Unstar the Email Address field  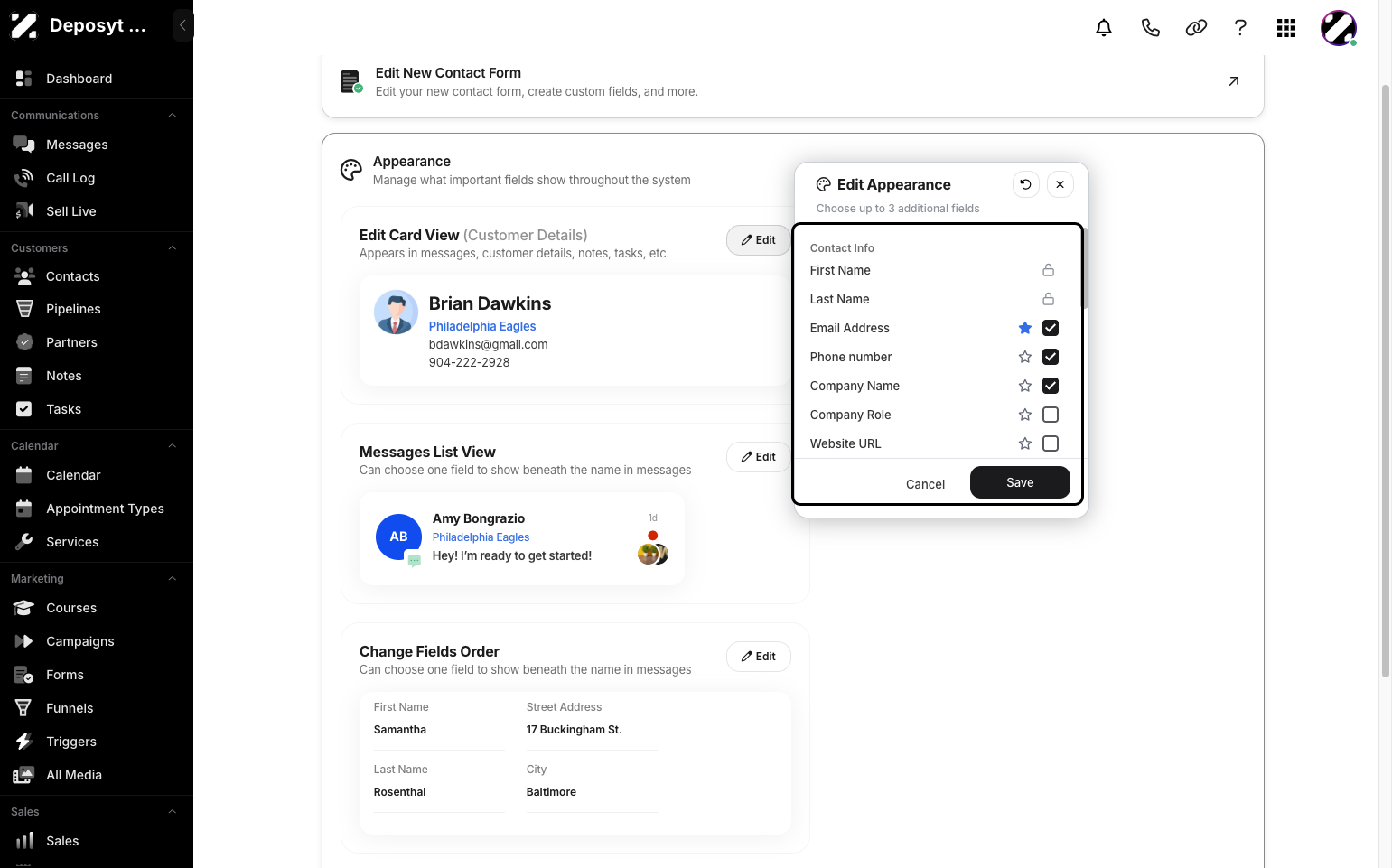(x=1025, y=328)
